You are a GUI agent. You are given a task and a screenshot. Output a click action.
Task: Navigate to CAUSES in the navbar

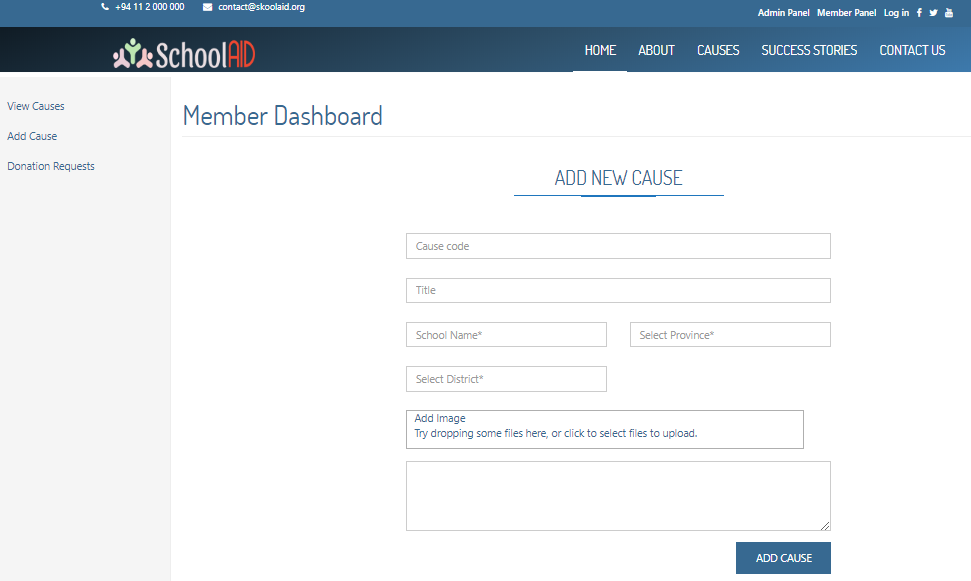[718, 50]
